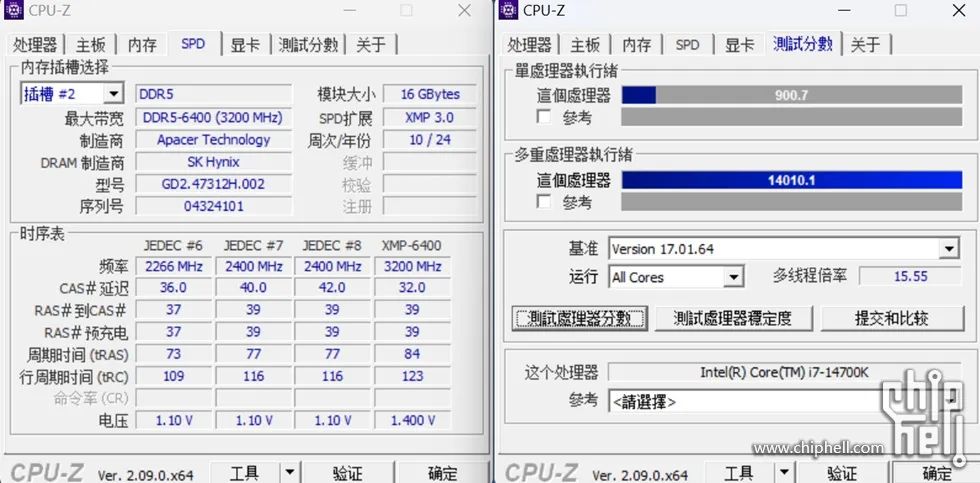This screenshot has width=980, height=483.
Task: Open 工具 dropdown arrow in right window
Action: point(784,473)
